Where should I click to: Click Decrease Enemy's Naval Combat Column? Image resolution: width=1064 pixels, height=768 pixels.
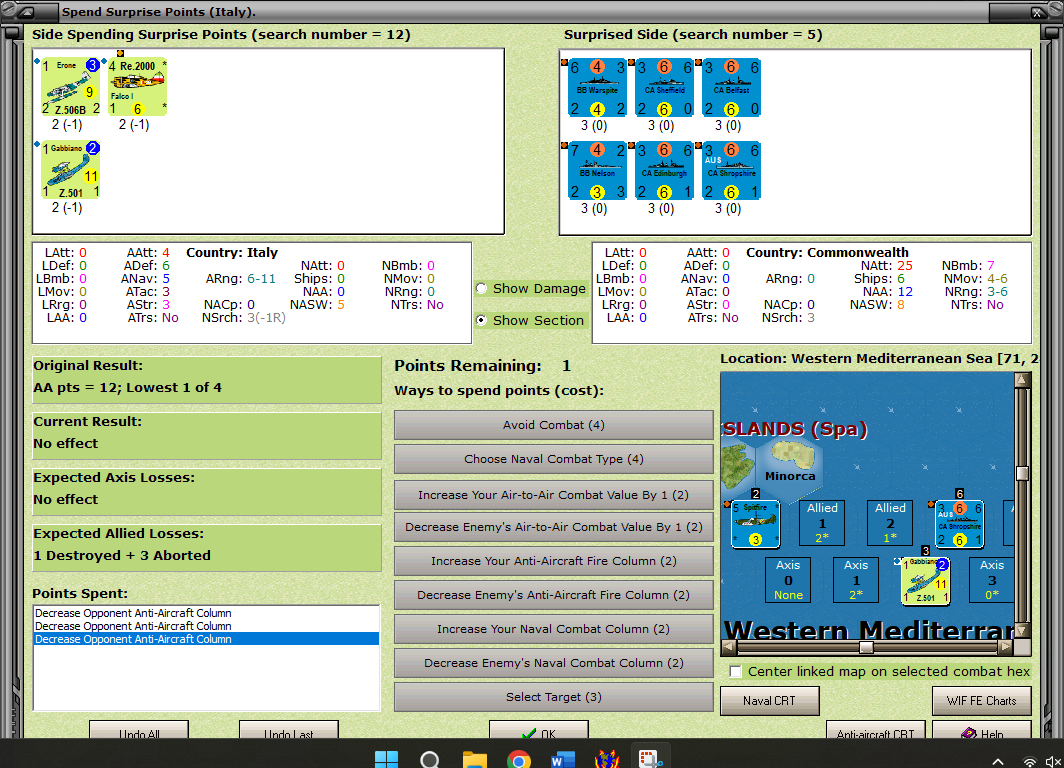coord(554,663)
